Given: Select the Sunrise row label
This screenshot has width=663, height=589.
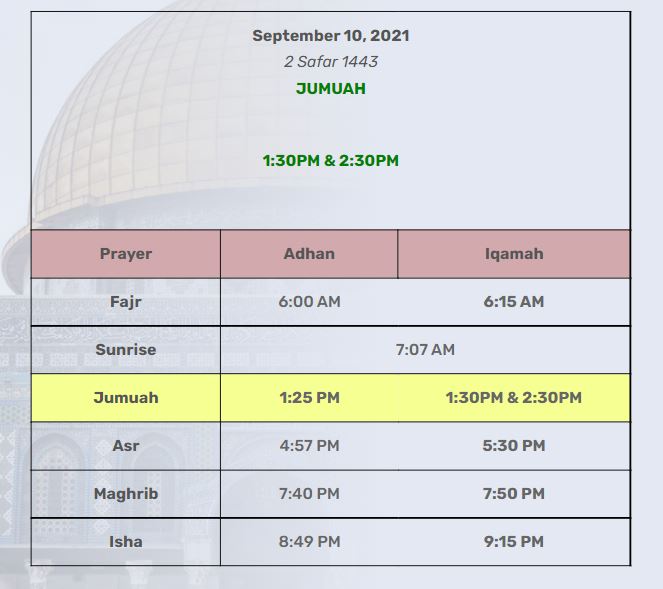Looking at the screenshot, I should click(126, 350).
